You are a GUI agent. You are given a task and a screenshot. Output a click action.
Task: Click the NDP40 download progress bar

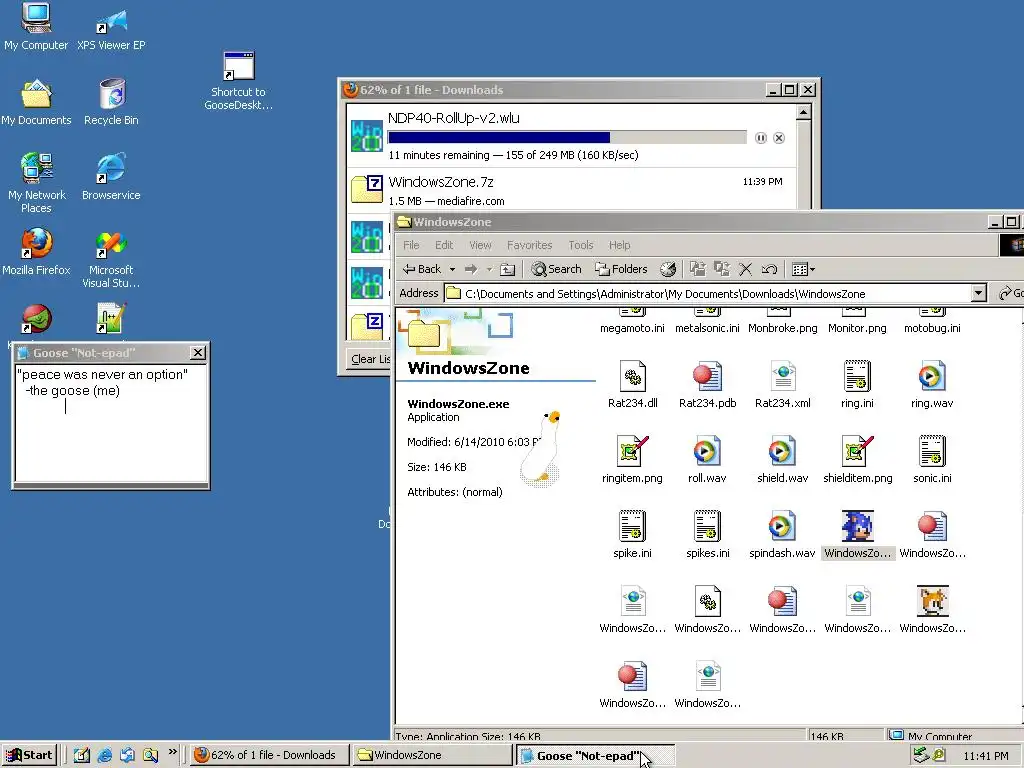point(567,137)
